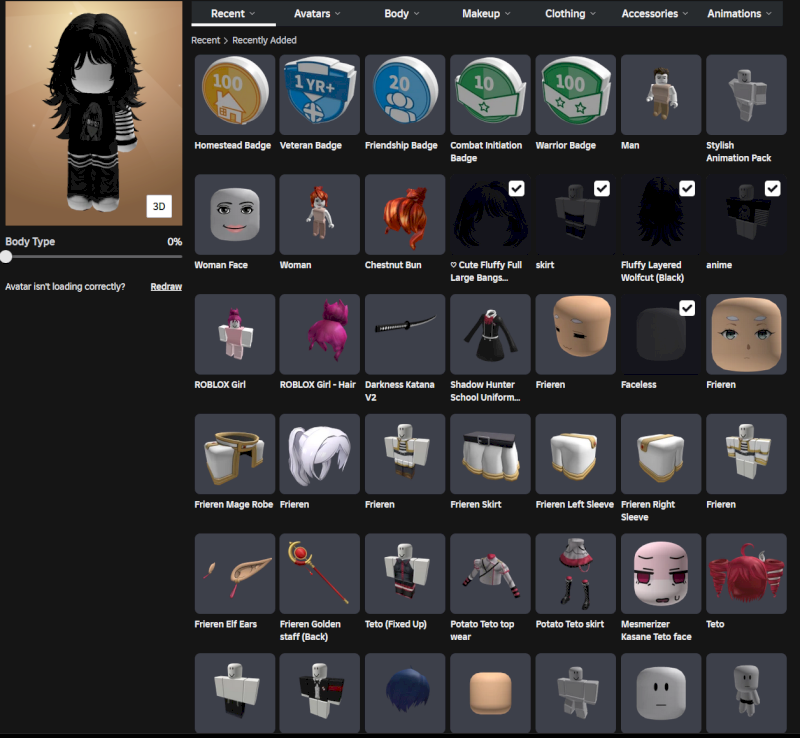Select the Warrior Badge item
Viewport: 800px width, 738px height.
[x=576, y=95]
